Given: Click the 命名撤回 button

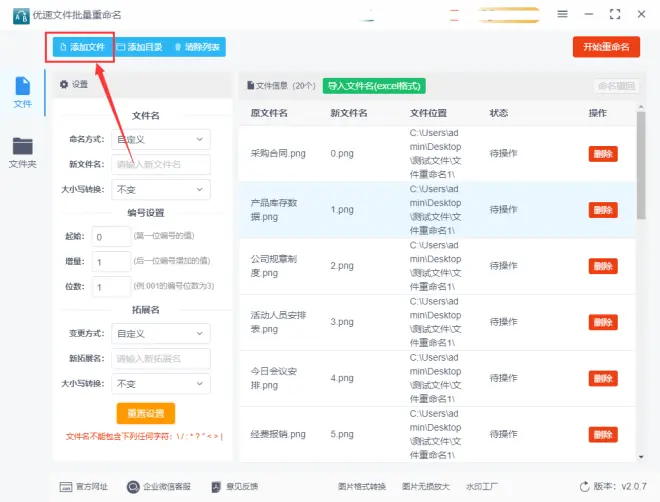Looking at the screenshot, I should [616, 86].
